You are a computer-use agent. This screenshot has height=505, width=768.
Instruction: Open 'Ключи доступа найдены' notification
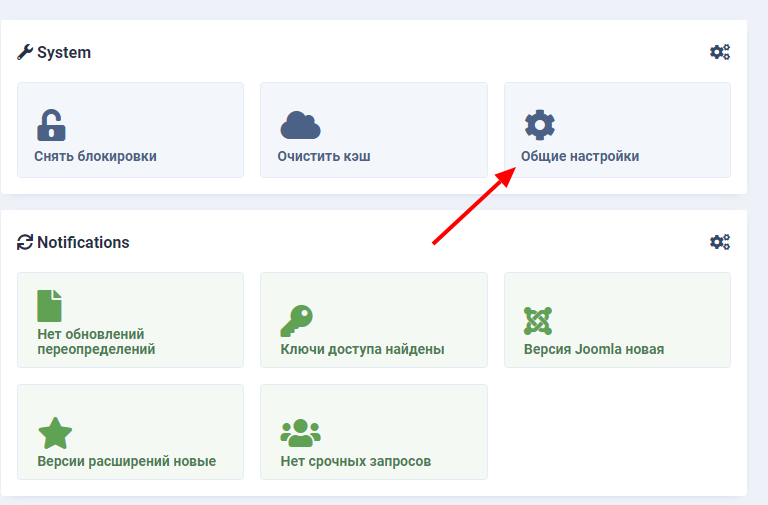(x=374, y=320)
